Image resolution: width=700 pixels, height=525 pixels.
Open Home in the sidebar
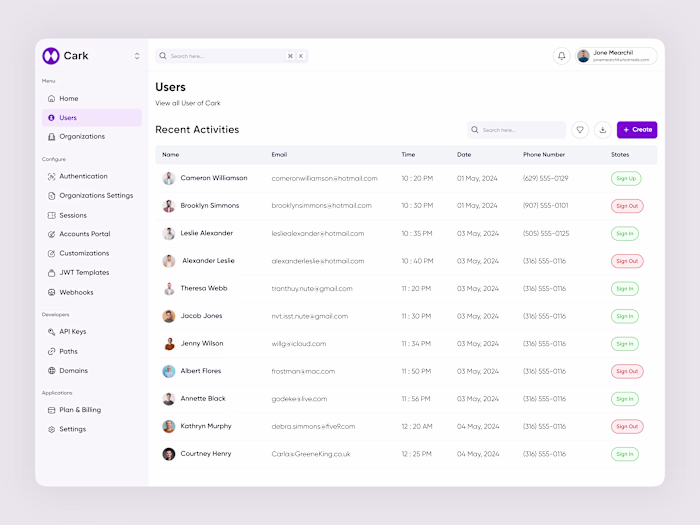click(x=92, y=98)
